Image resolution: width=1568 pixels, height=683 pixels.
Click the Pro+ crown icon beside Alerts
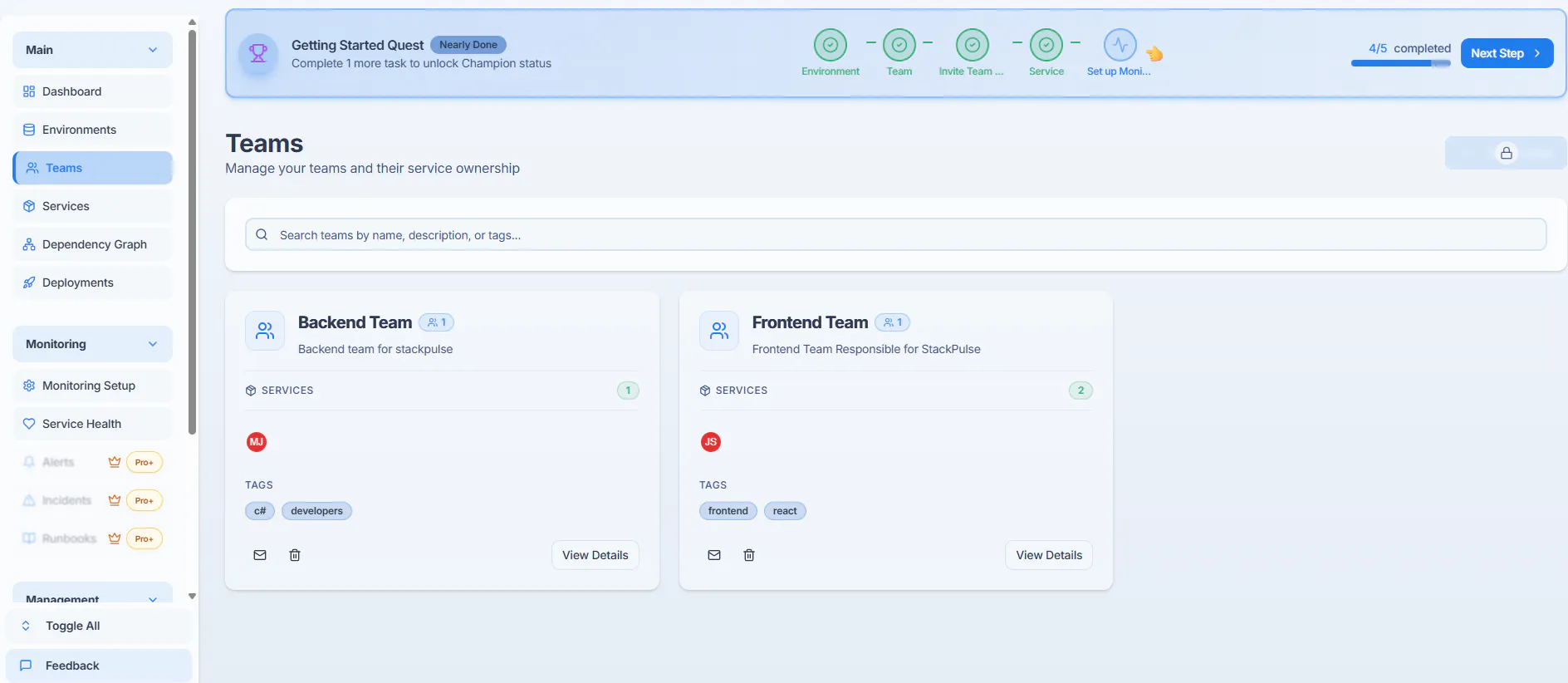(115, 462)
